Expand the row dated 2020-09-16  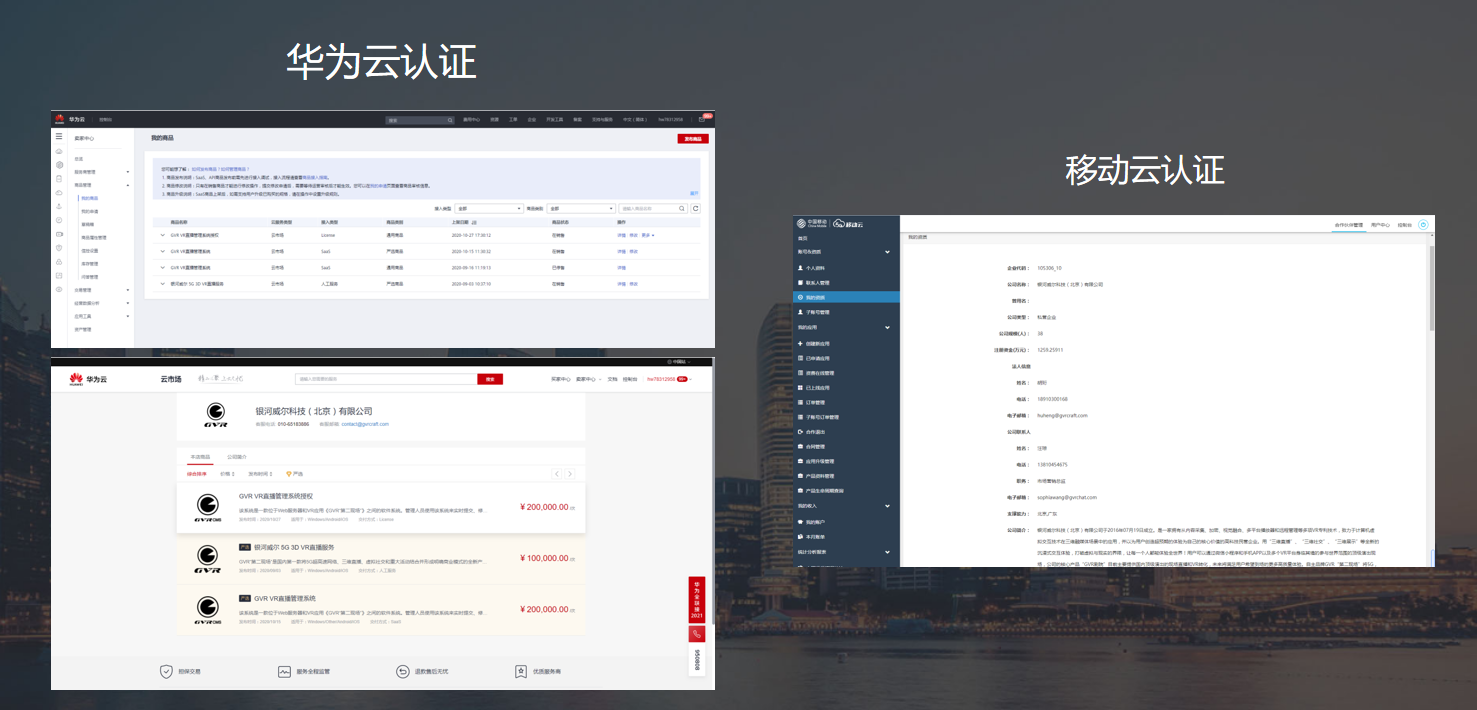pos(163,268)
